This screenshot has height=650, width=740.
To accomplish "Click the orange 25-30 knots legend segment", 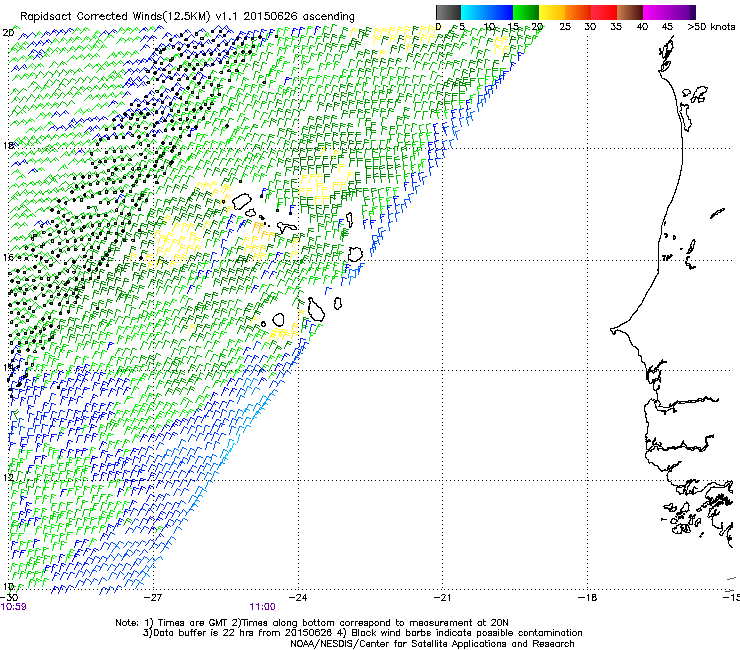I will coord(578,12).
